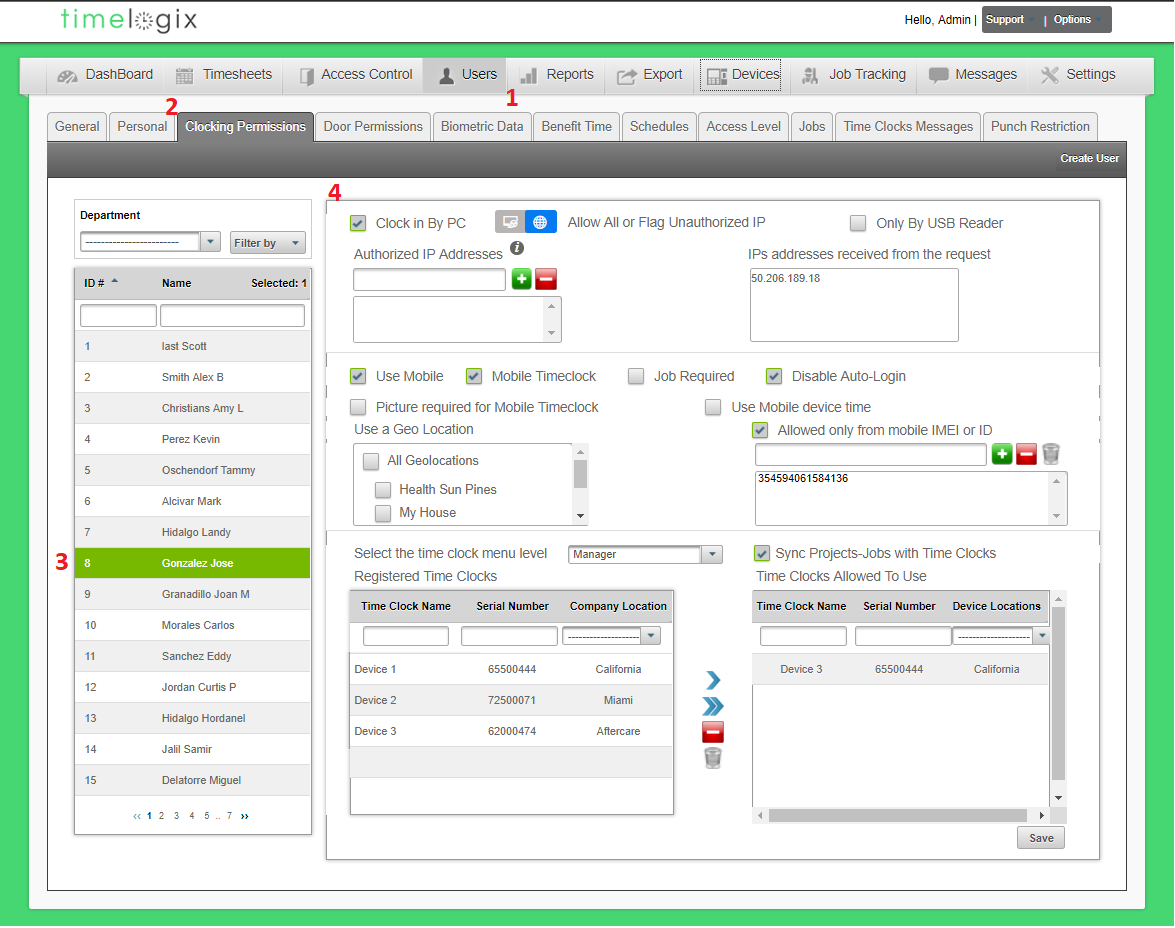The width and height of the screenshot is (1175, 928).
Task: Enable the Only By USB Reader checkbox
Action: coord(858,223)
